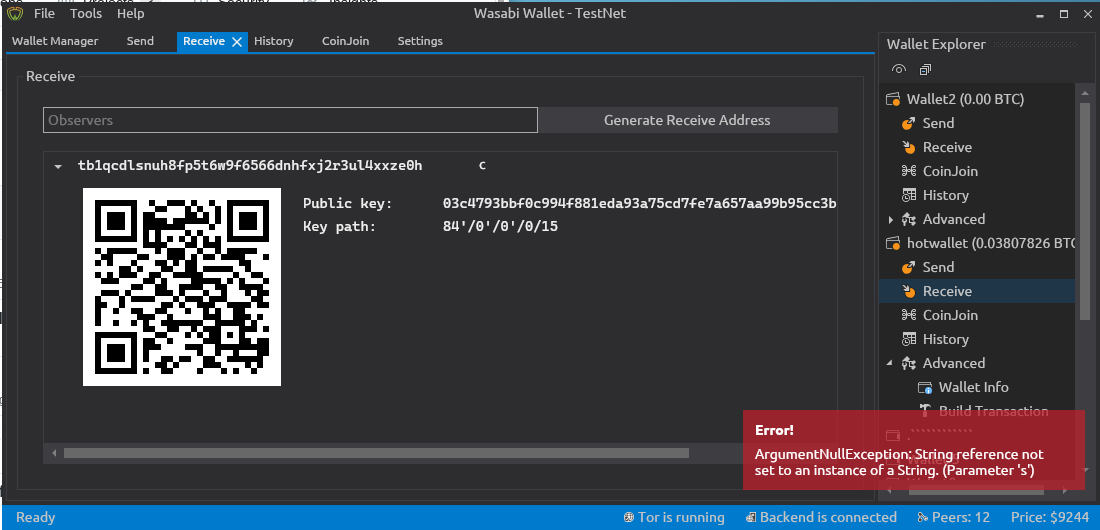
Task: Click the Wallet Info icon
Action: pyautogui.click(x=925, y=387)
